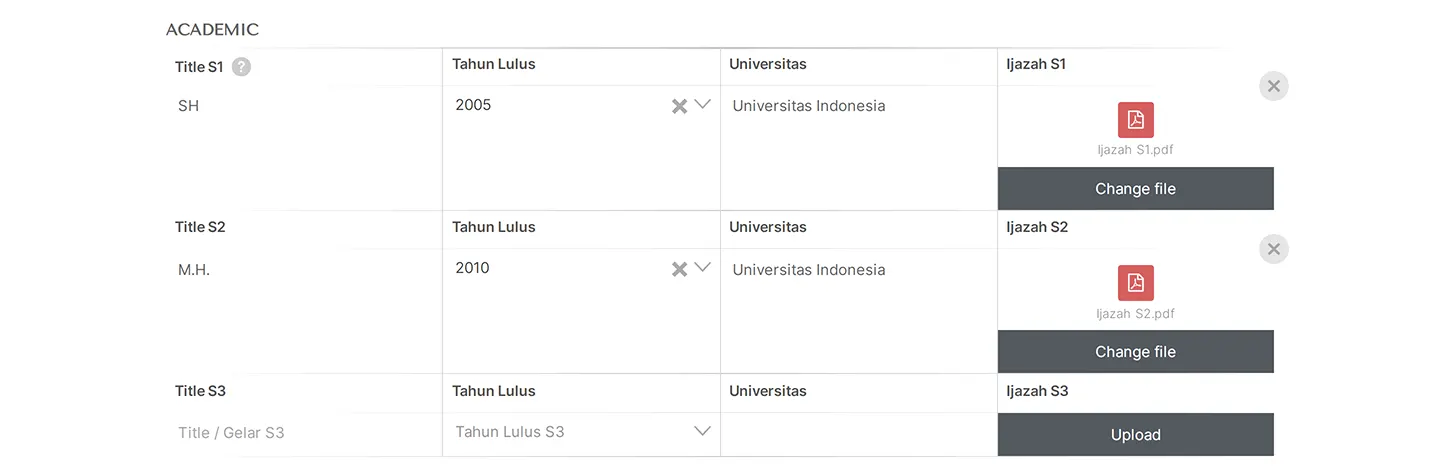Clear the 2010 graduation year selection

tap(679, 268)
